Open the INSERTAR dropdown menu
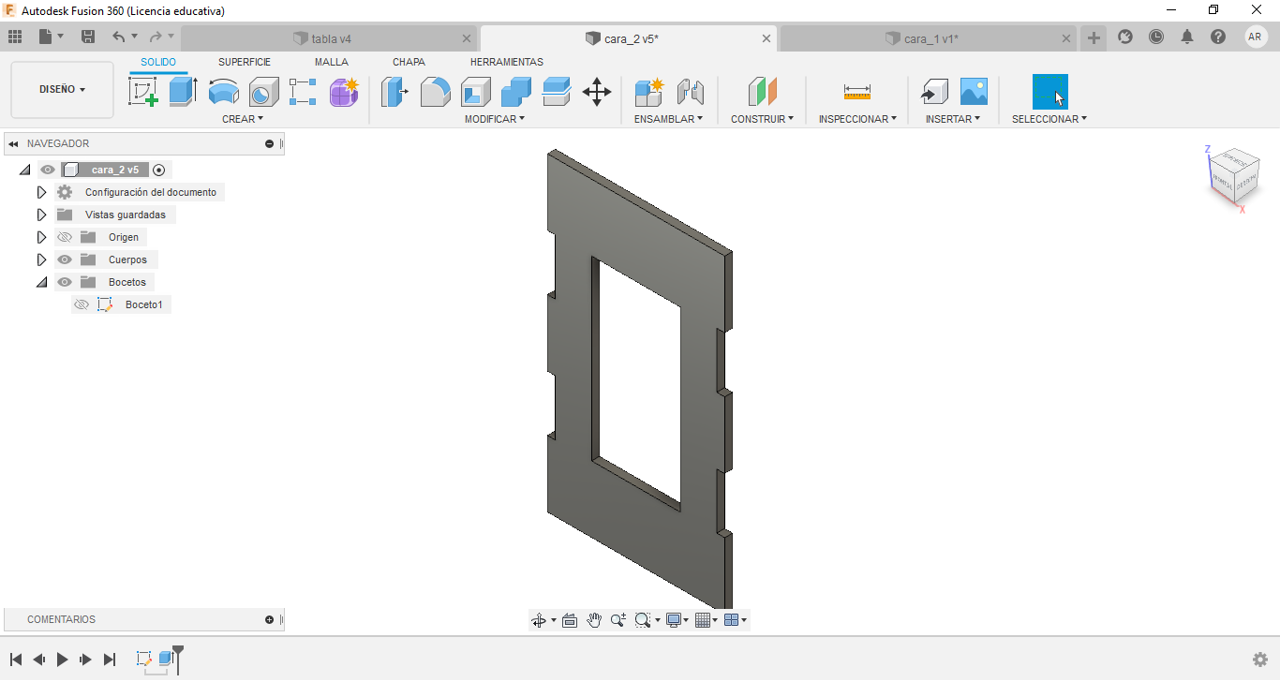Image resolution: width=1280 pixels, height=680 pixels. pyautogui.click(x=953, y=119)
